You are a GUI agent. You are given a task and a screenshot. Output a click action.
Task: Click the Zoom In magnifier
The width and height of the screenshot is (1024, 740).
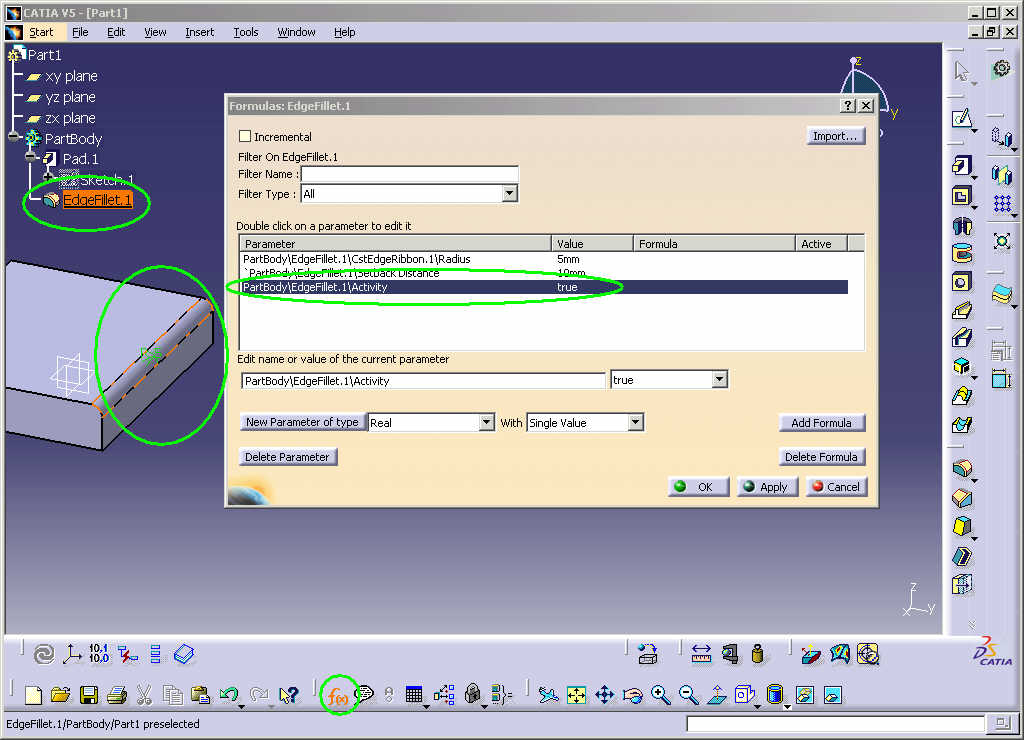click(660, 695)
